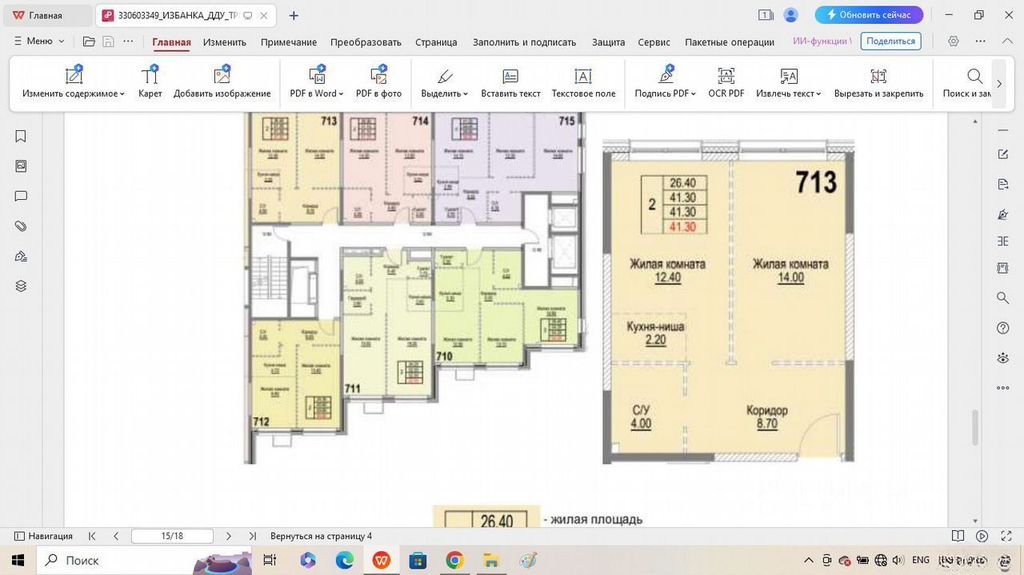
Task: Click Добавить изображение icon
Action: pyautogui.click(x=222, y=74)
